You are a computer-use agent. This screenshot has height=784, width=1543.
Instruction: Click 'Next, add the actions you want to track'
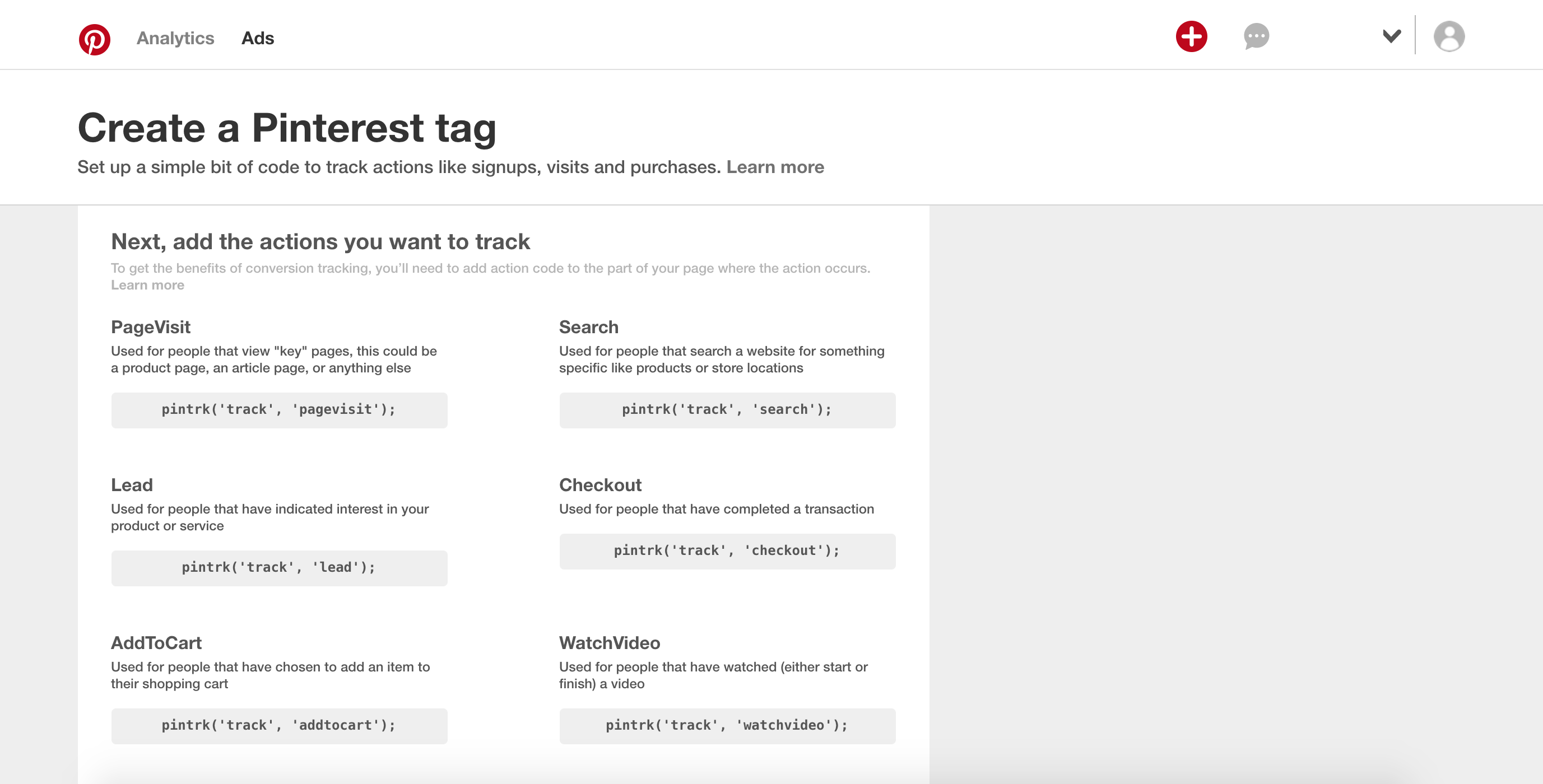point(320,242)
